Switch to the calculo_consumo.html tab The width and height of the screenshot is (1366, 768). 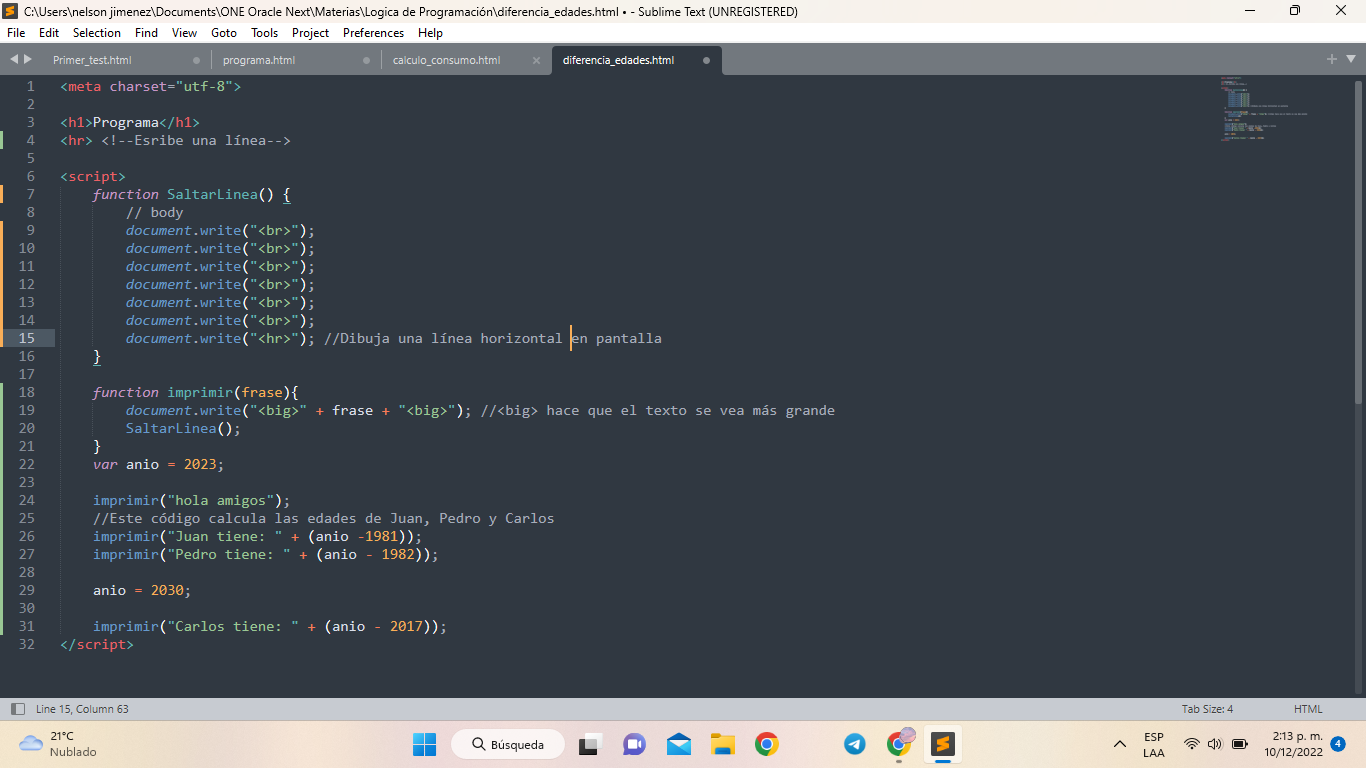pyautogui.click(x=446, y=60)
